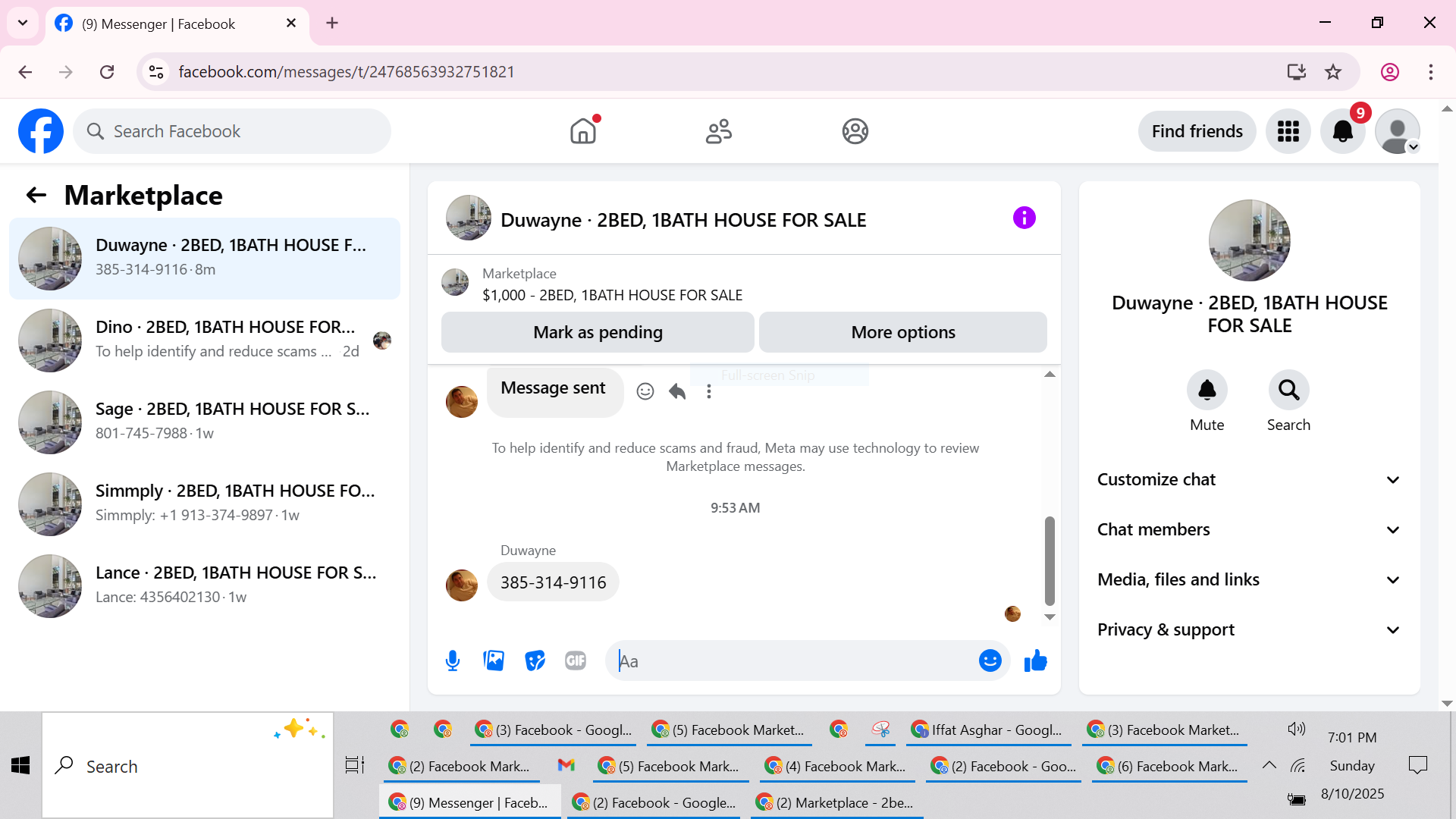Send a thumbs-up like

tap(1035, 661)
